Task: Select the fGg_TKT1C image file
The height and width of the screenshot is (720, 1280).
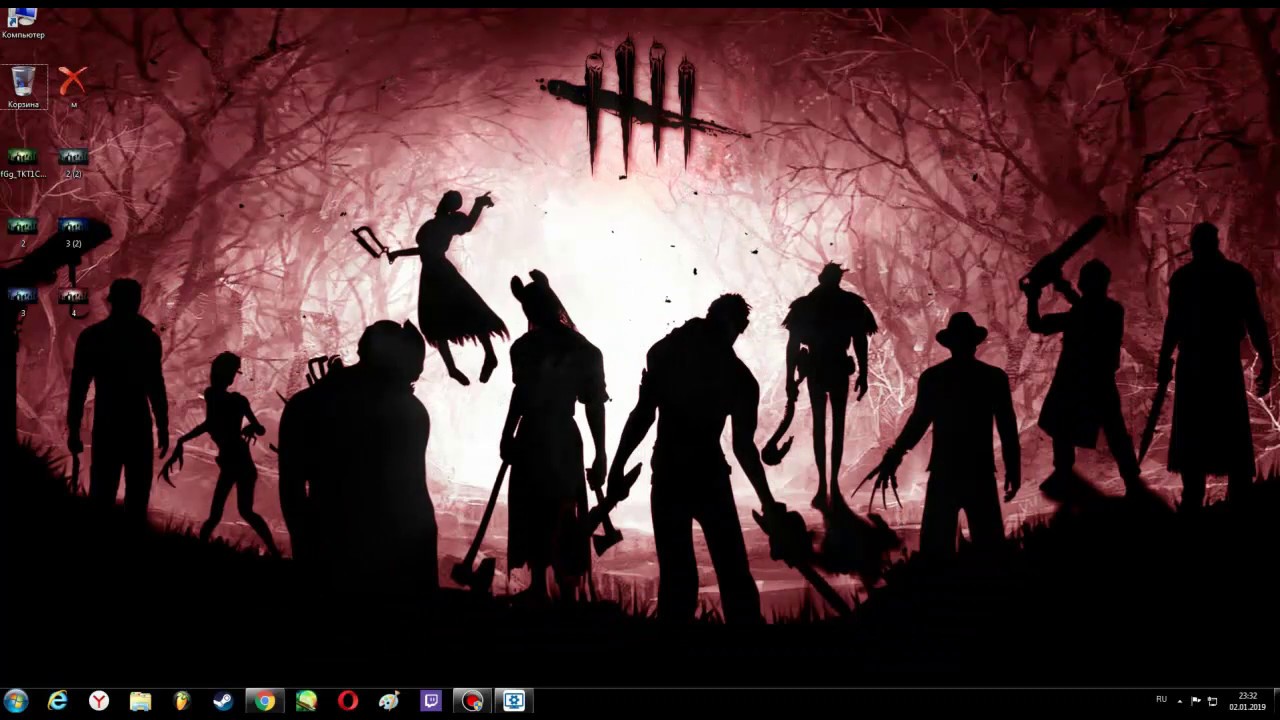Action: point(22,163)
